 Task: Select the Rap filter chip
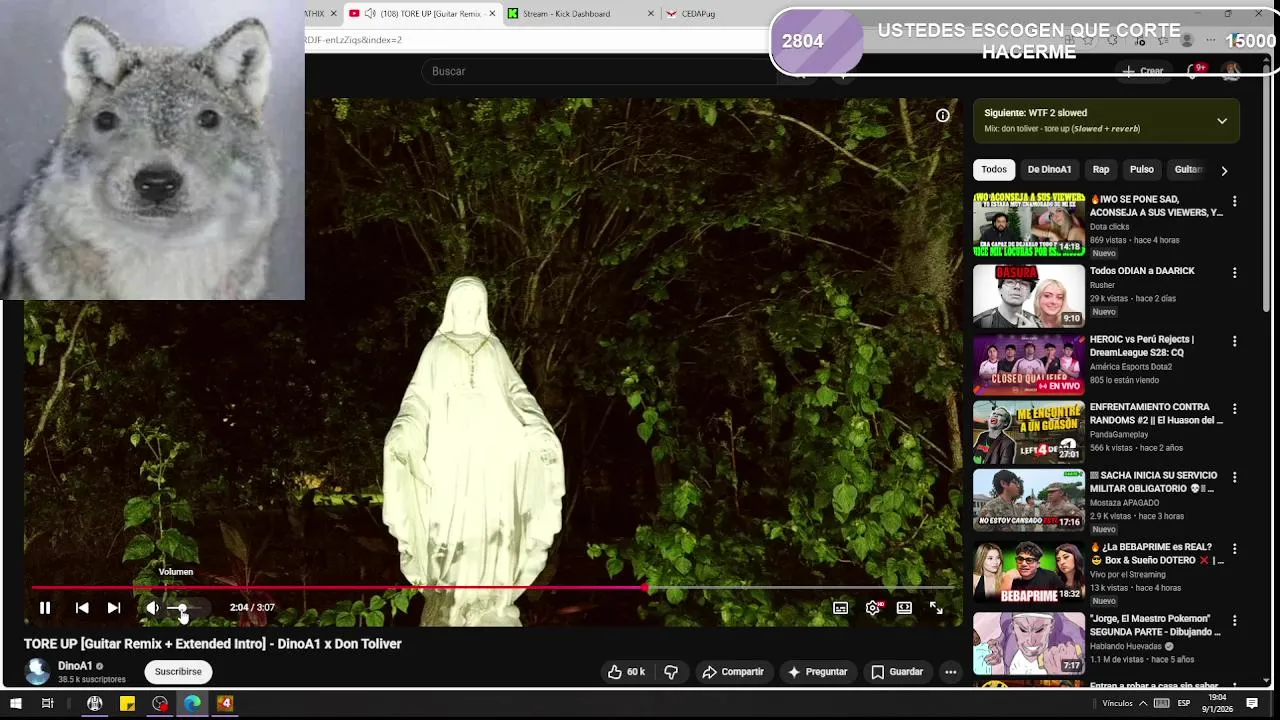pyautogui.click(x=1101, y=170)
